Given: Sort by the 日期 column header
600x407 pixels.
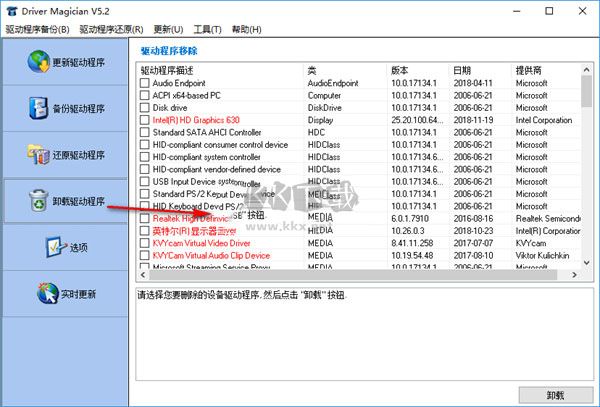Looking at the screenshot, I should coord(462,70).
